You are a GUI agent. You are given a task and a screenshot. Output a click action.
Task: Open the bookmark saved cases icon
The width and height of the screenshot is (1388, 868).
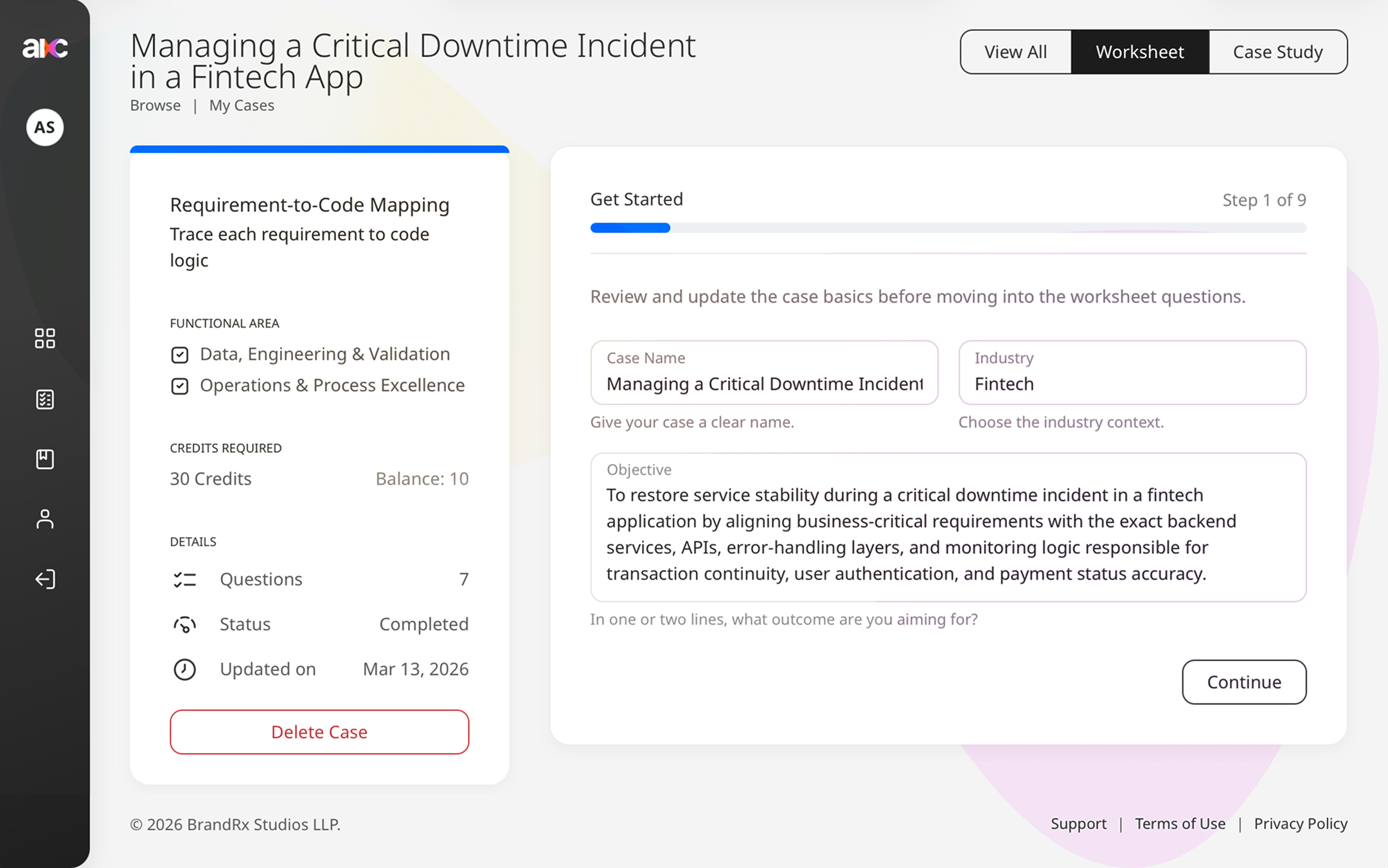pos(45,459)
